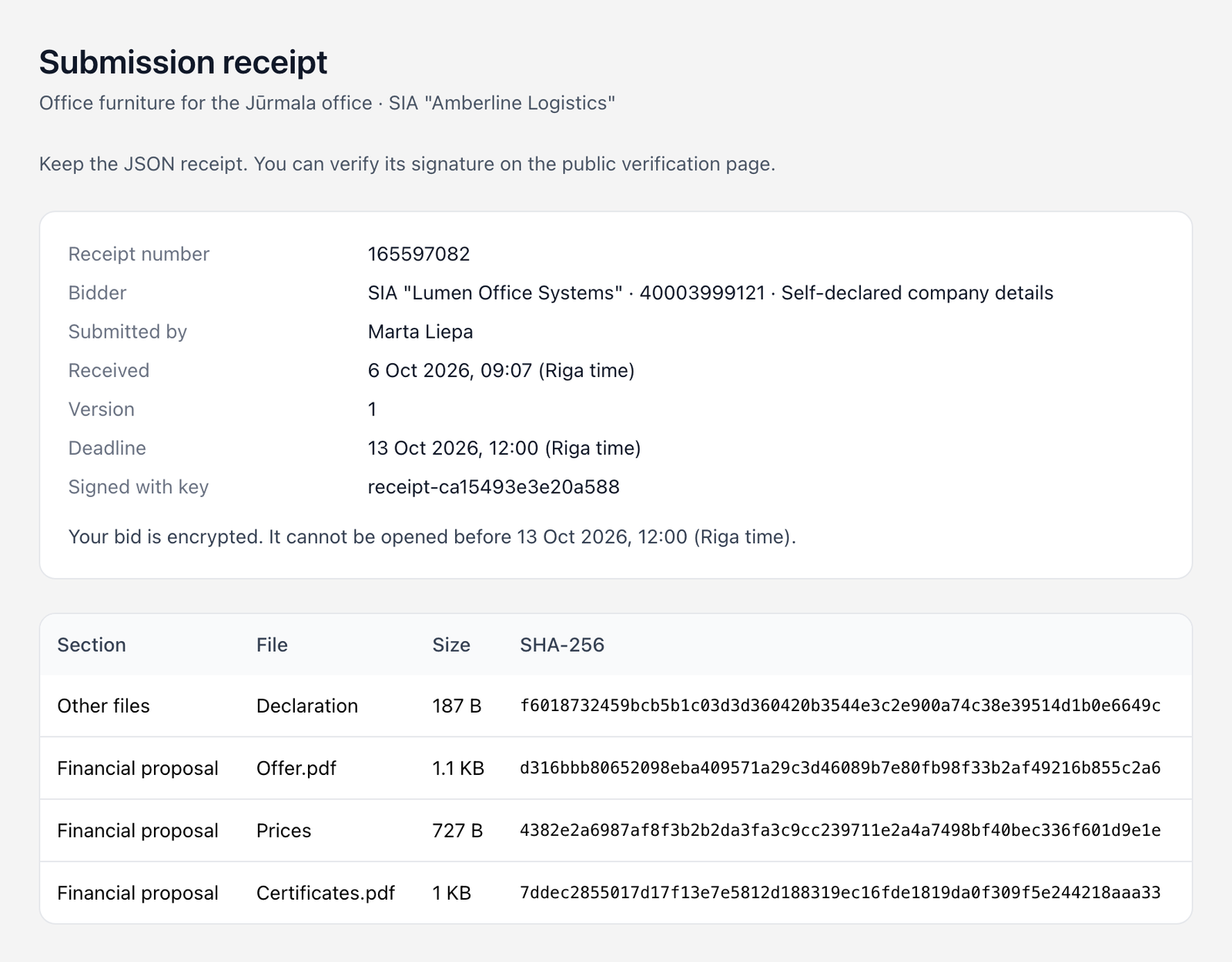
Task: Click the 'Submission receipt' heading
Action: point(183,62)
